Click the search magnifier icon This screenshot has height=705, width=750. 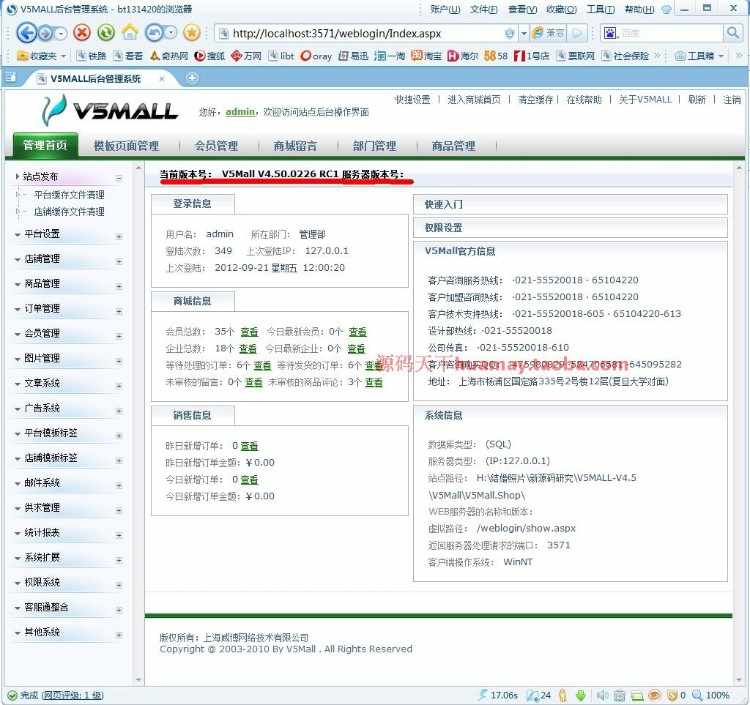click(x=733, y=33)
